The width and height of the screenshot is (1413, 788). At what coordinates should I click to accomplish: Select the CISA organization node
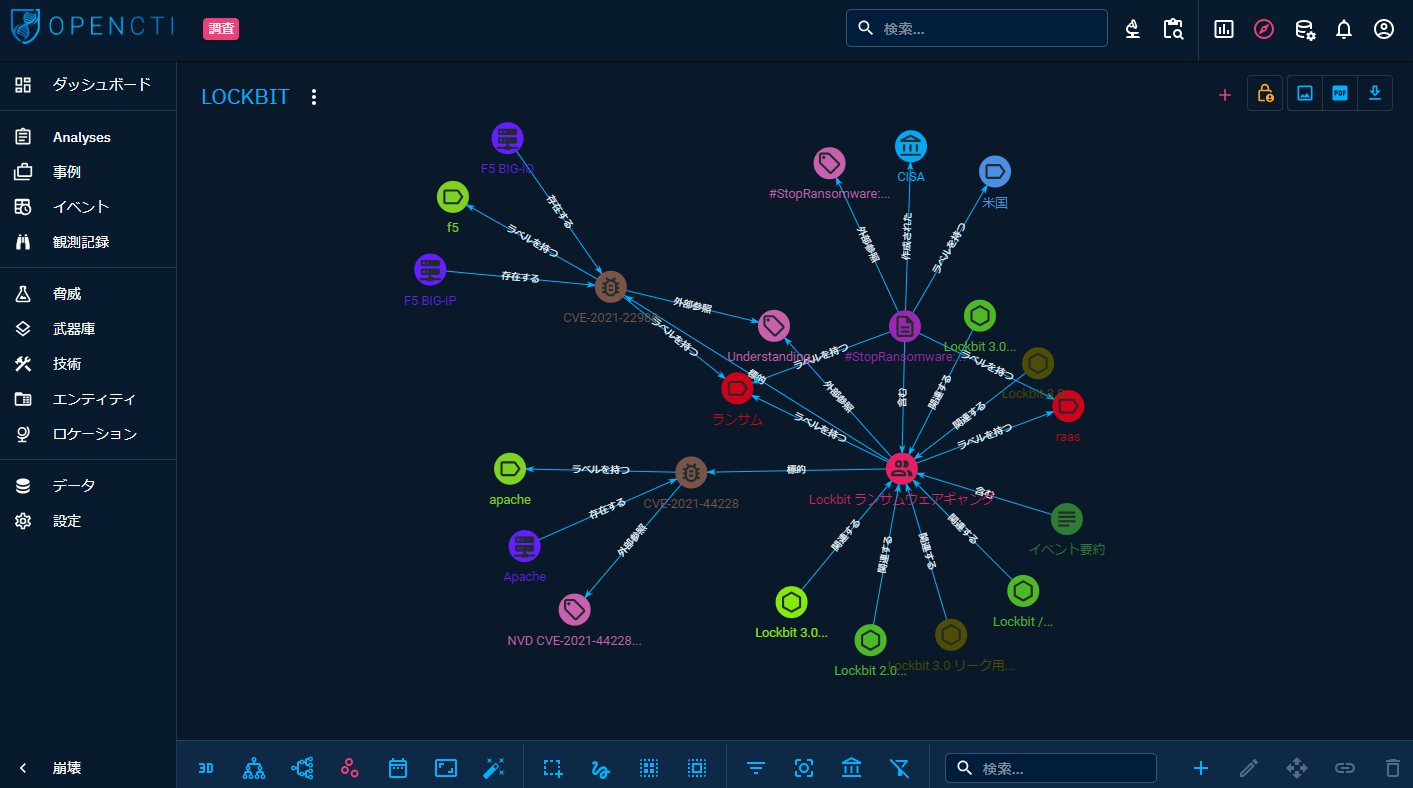(x=911, y=146)
